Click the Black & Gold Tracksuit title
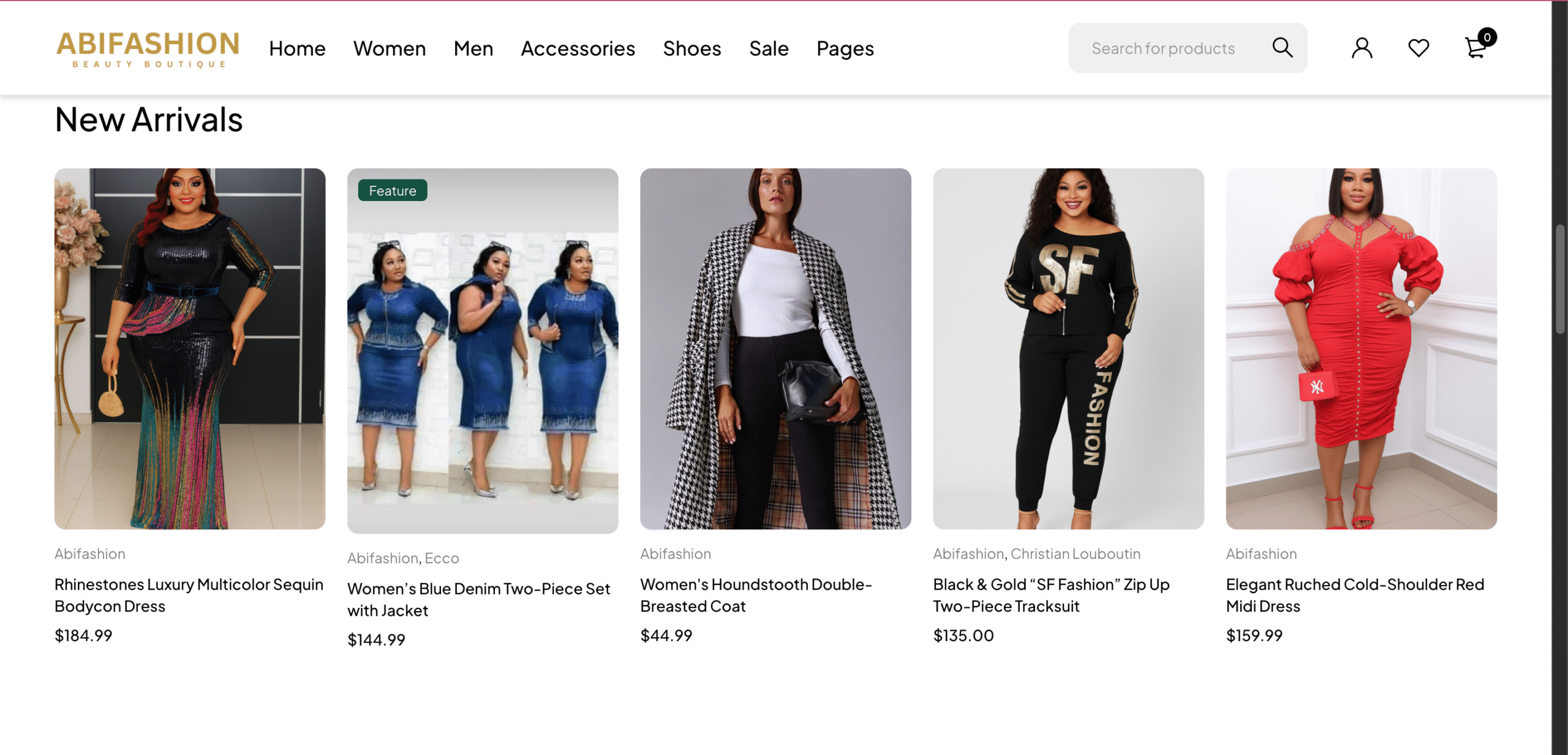The width and height of the screenshot is (1568, 755). [x=1051, y=595]
